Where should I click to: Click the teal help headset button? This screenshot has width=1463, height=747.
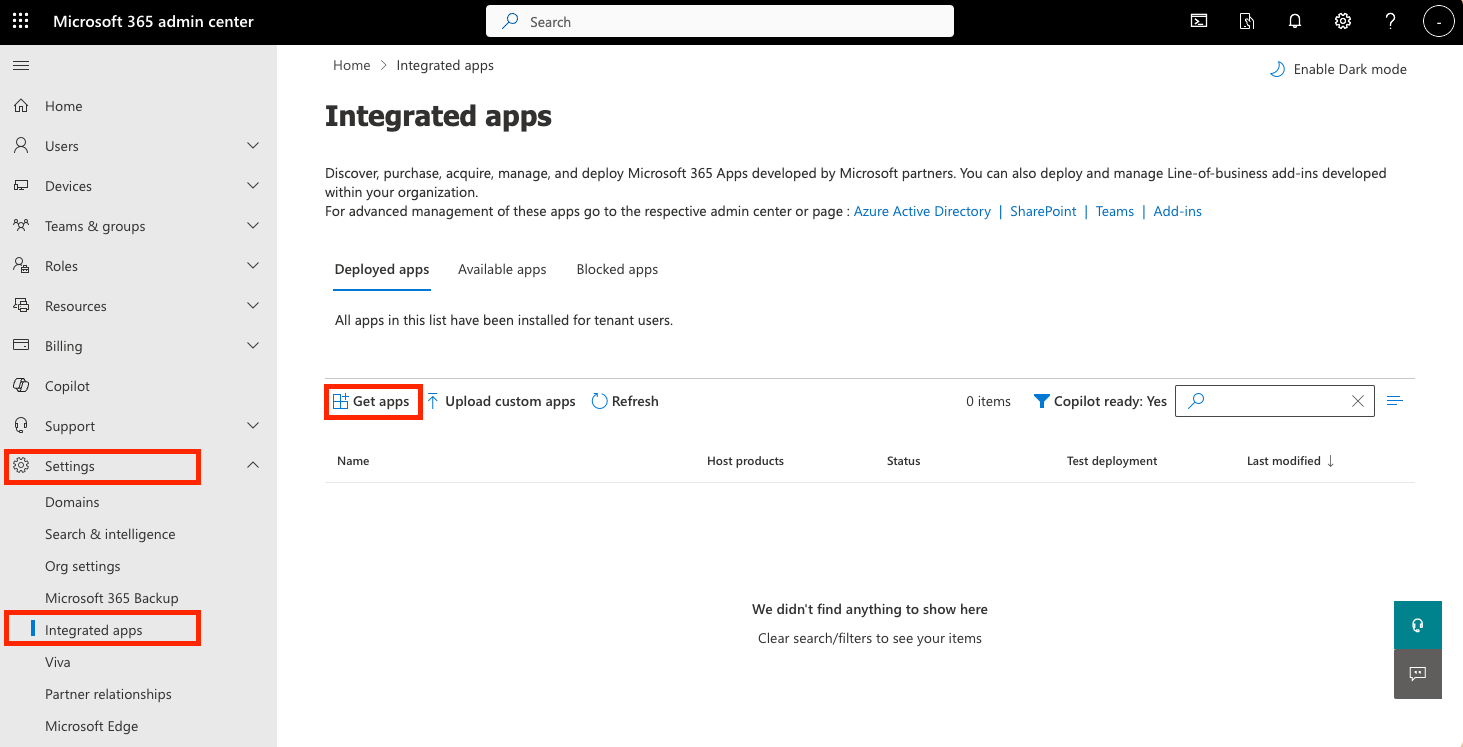pyautogui.click(x=1417, y=625)
